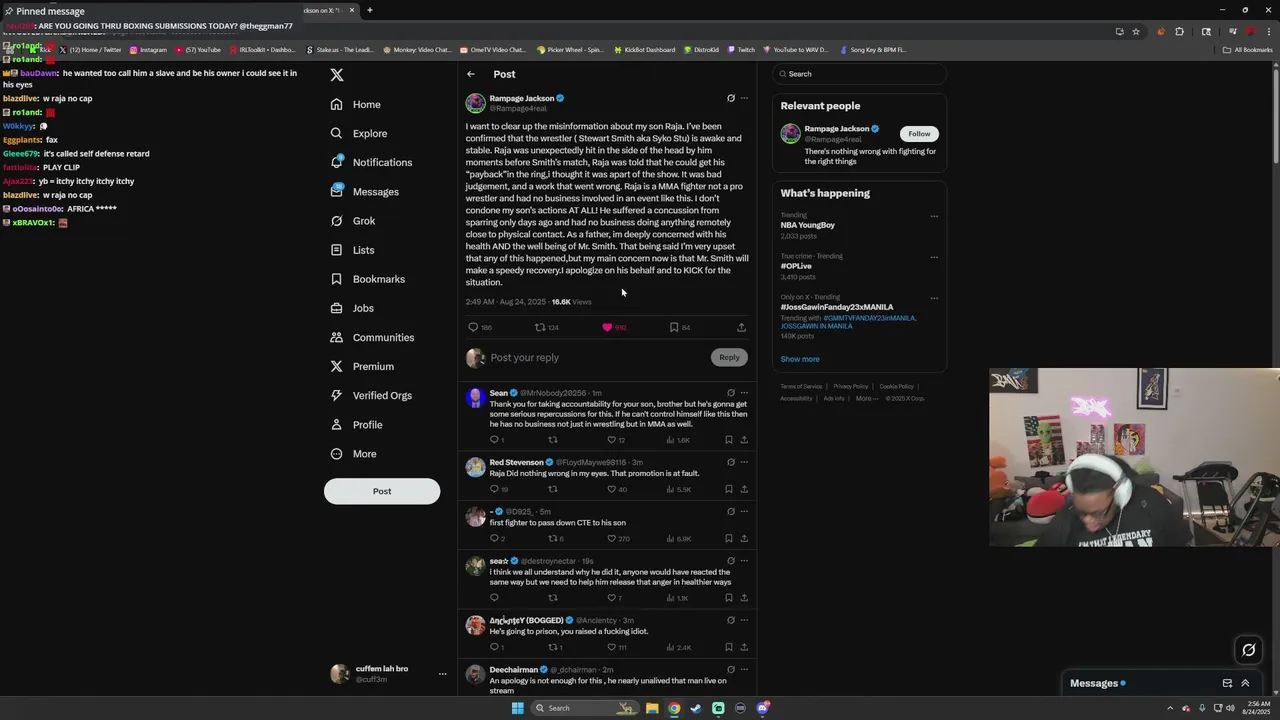Like Red Stevenson's reply
Viewport: 1280px width, 720px height.
(612, 489)
